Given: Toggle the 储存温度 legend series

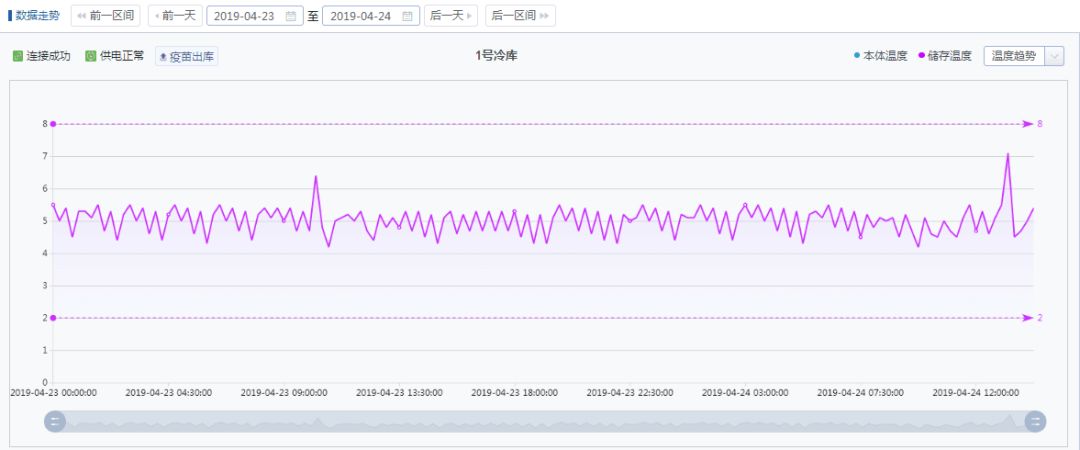Looking at the screenshot, I should (x=944, y=56).
